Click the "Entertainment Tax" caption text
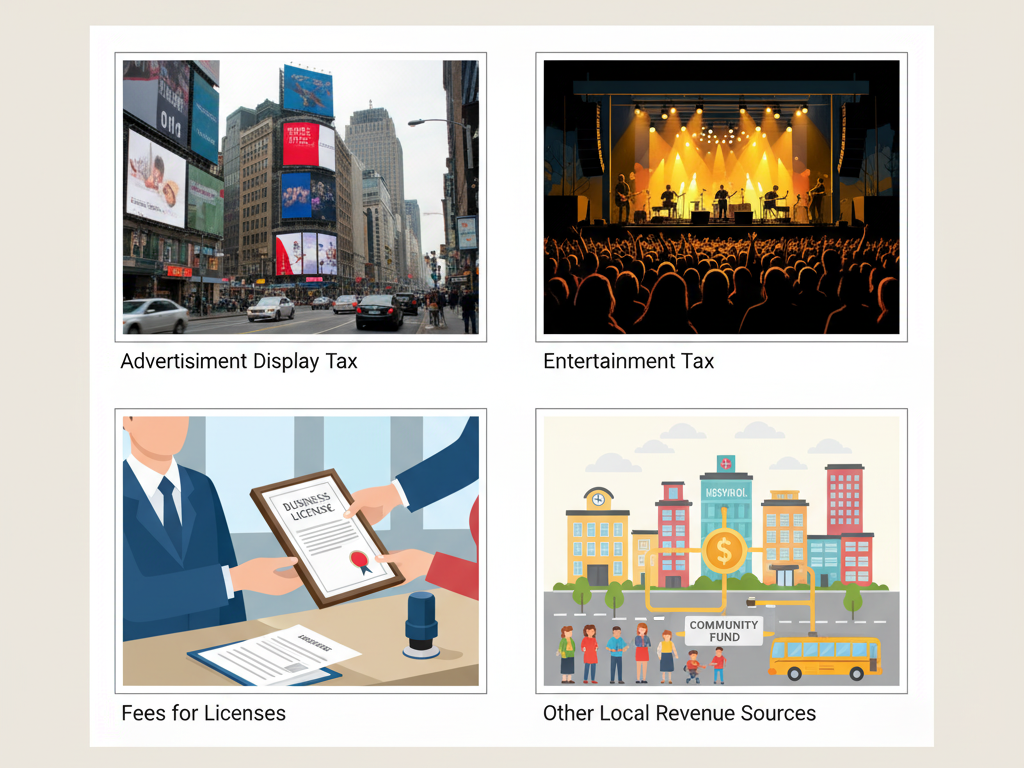Image resolution: width=1024 pixels, height=768 pixels. point(628,361)
